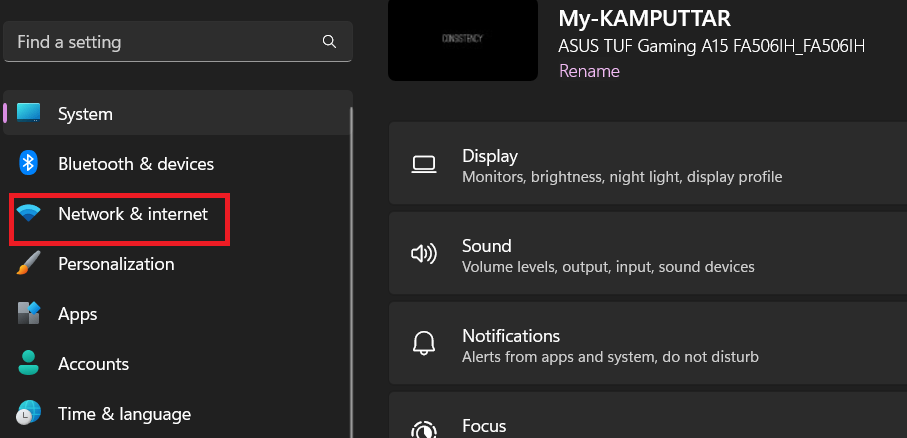This screenshot has height=438, width=907.
Task: Click the desktop wallpaper thumbnail
Action: tap(456, 38)
